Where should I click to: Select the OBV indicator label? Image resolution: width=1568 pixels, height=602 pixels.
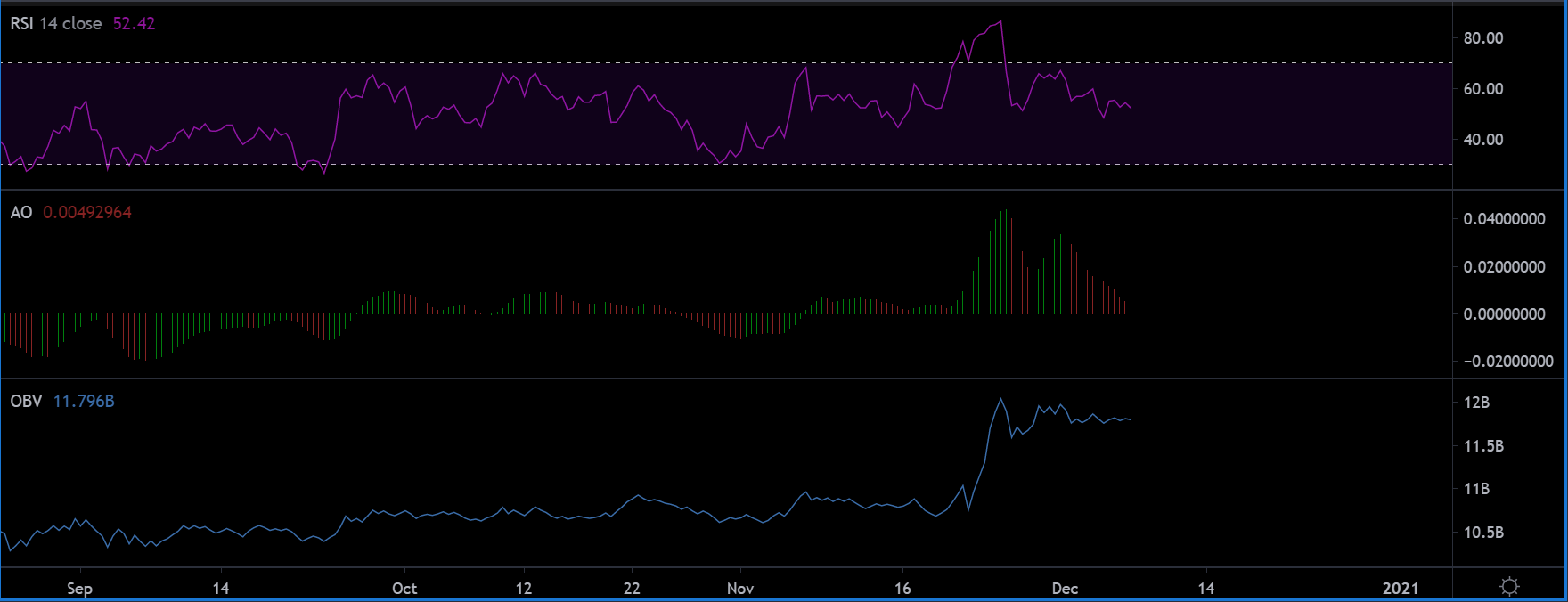(x=27, y=402)
